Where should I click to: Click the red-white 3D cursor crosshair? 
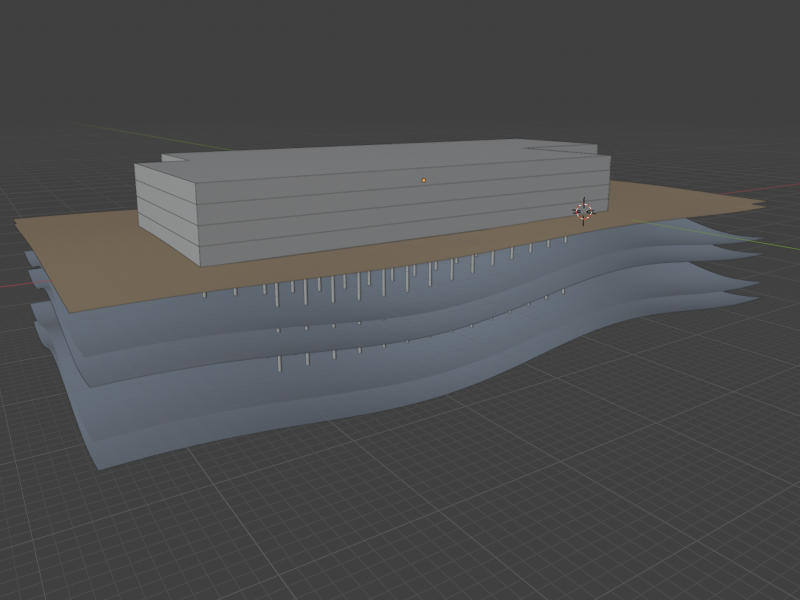[x=584, y=211]
